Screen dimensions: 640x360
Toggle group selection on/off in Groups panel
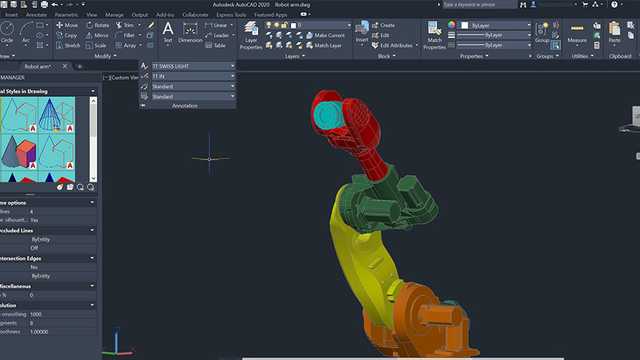tap(555, 45)
